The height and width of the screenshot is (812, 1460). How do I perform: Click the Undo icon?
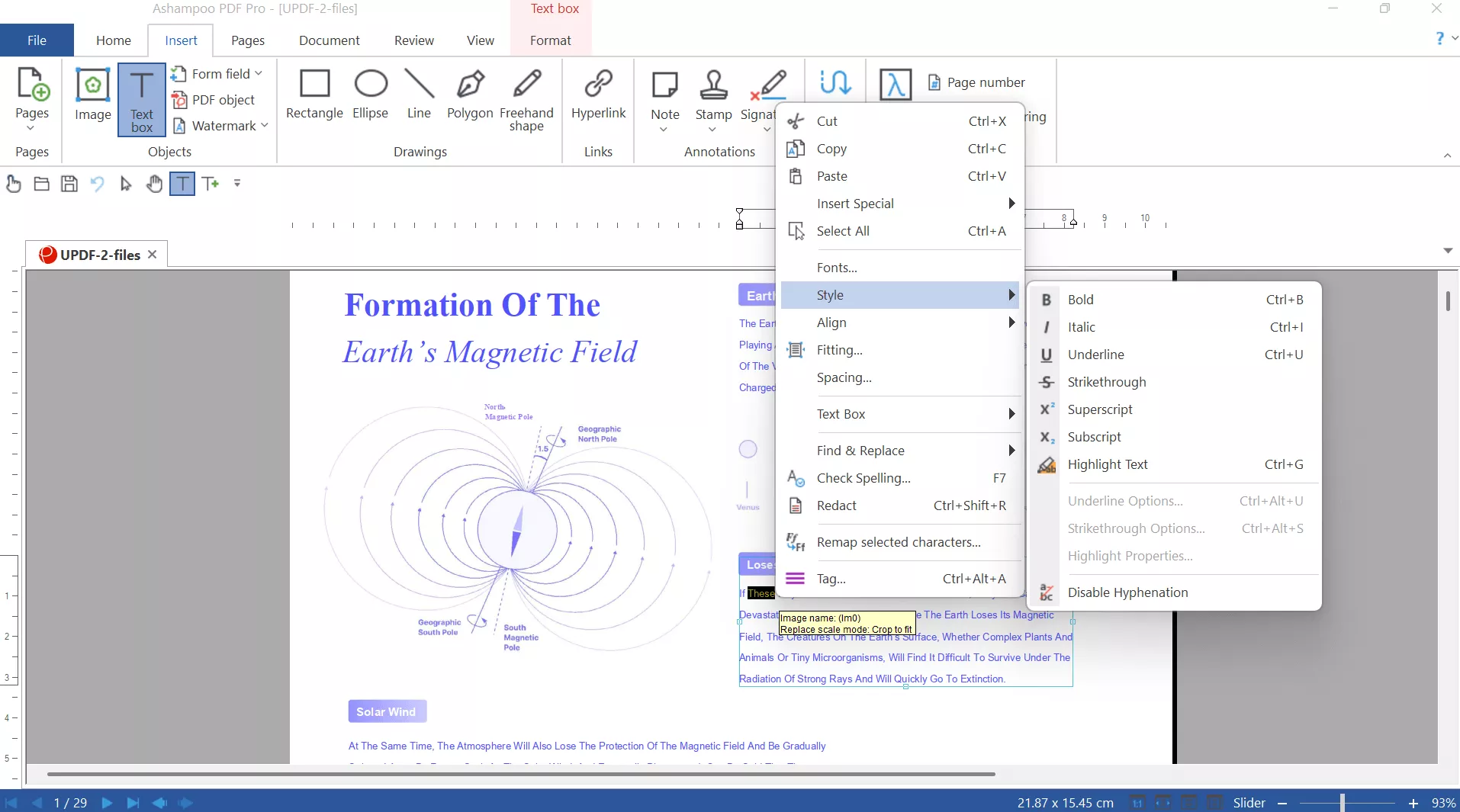click(98, 184)
